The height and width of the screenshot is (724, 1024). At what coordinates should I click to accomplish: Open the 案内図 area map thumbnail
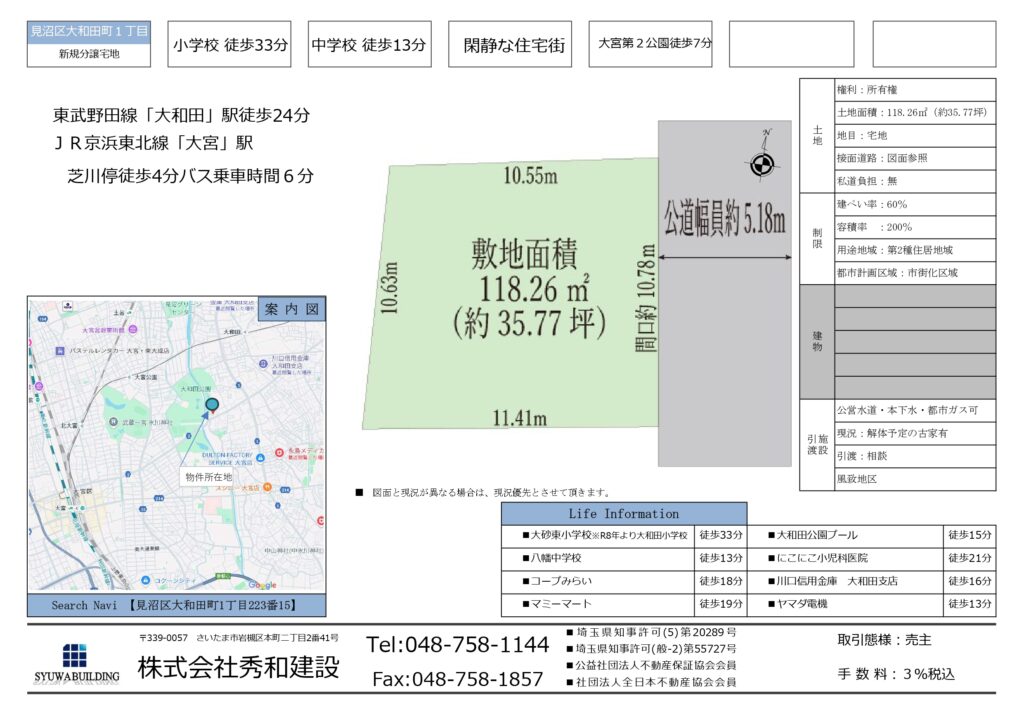click(x=176, y=445)
